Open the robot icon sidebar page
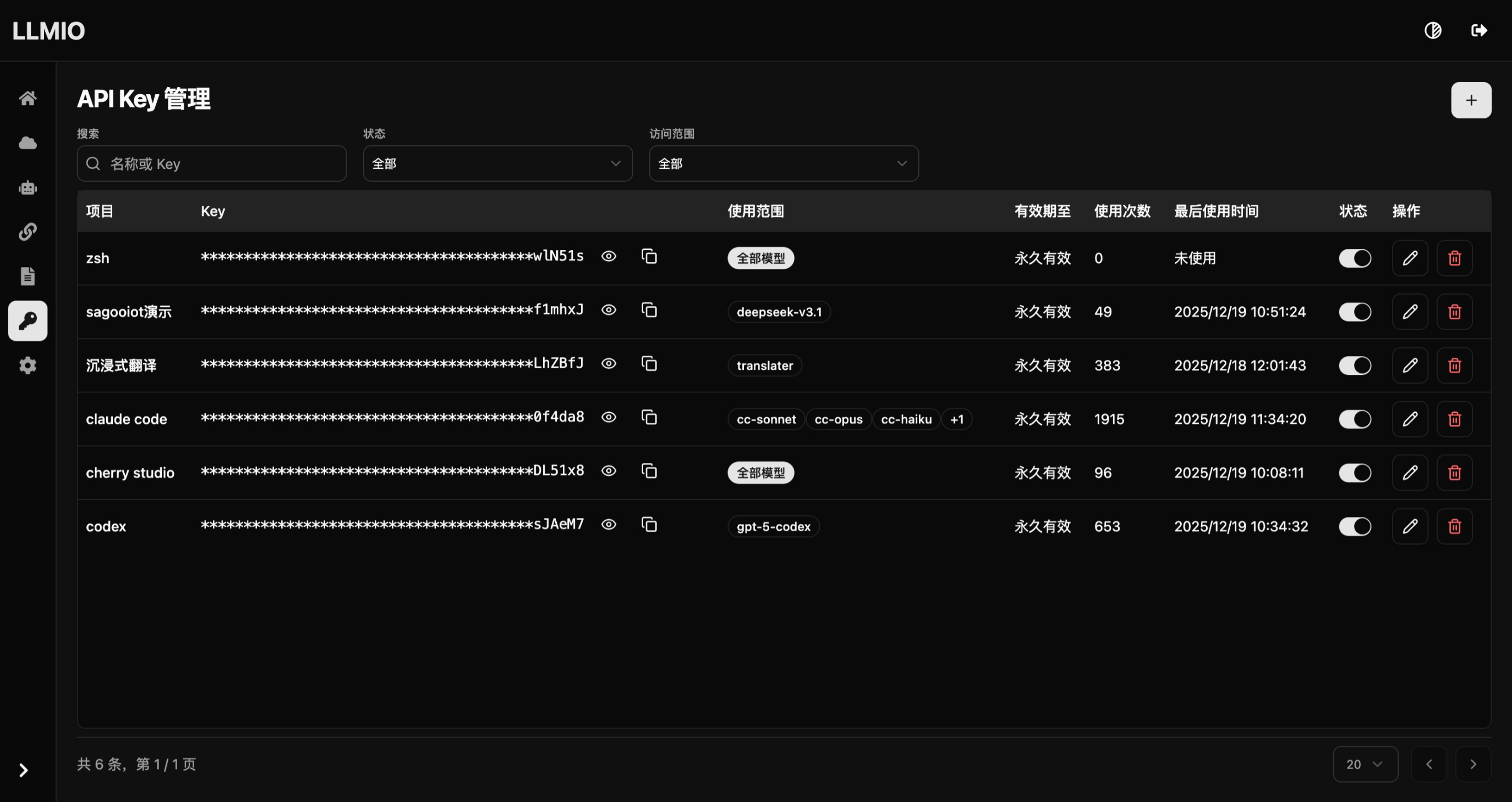Viewport: 1512px width, 802px height. pos(28,188)
